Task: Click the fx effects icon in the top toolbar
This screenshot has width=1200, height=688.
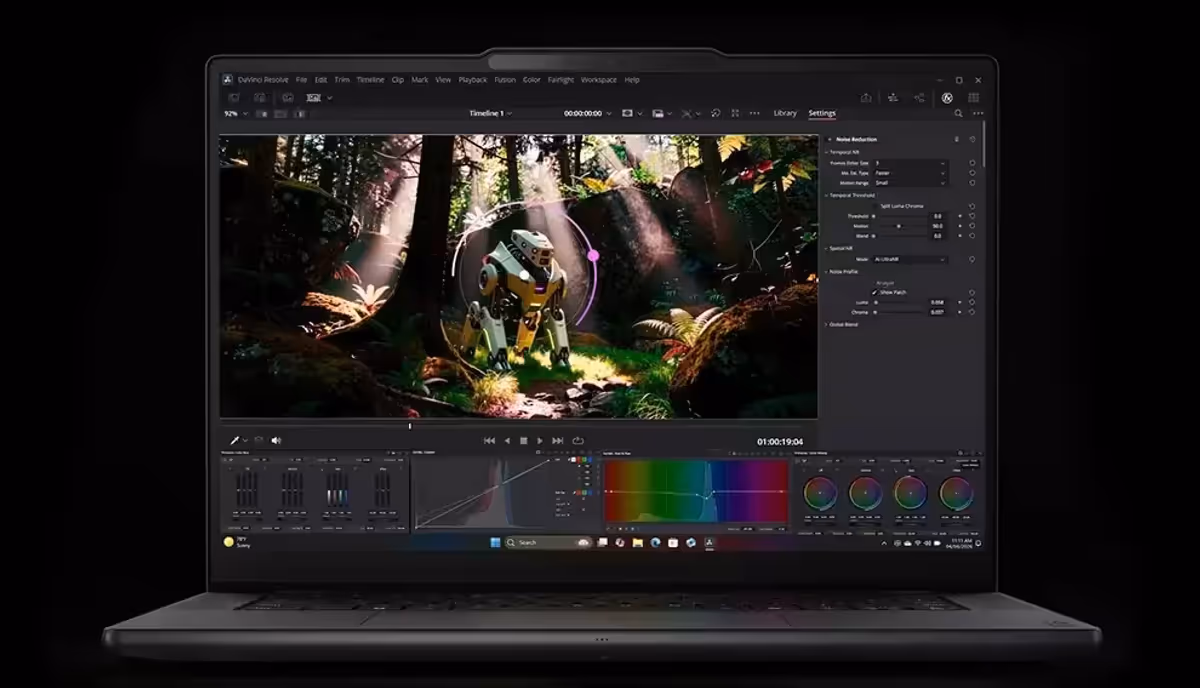Action: coord(946,97)
